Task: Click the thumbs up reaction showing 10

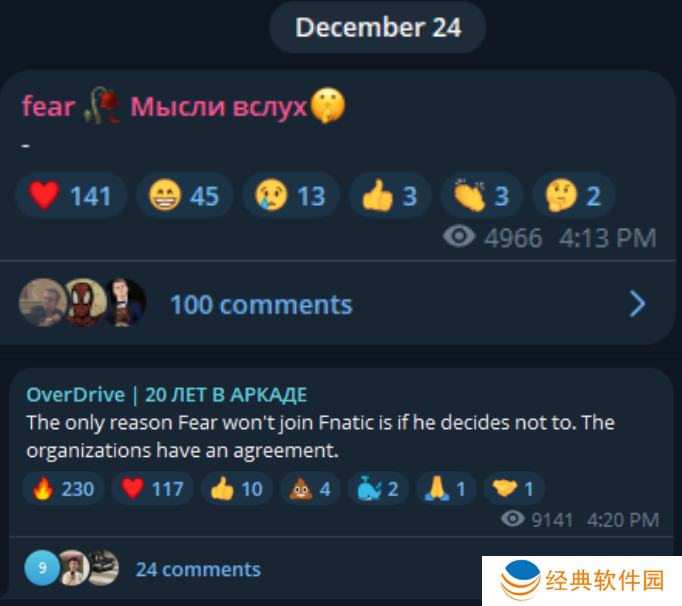Action: pos(237,488)
